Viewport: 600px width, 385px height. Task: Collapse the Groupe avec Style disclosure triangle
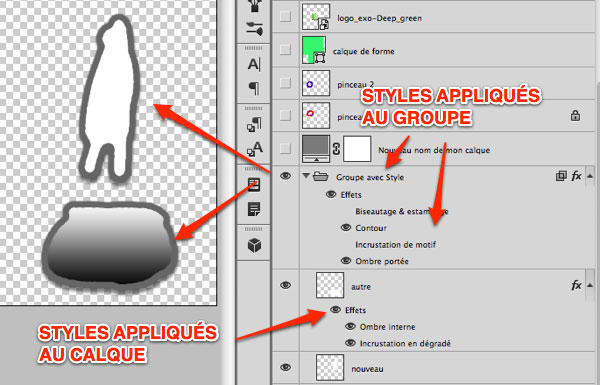tap(306, 176)
